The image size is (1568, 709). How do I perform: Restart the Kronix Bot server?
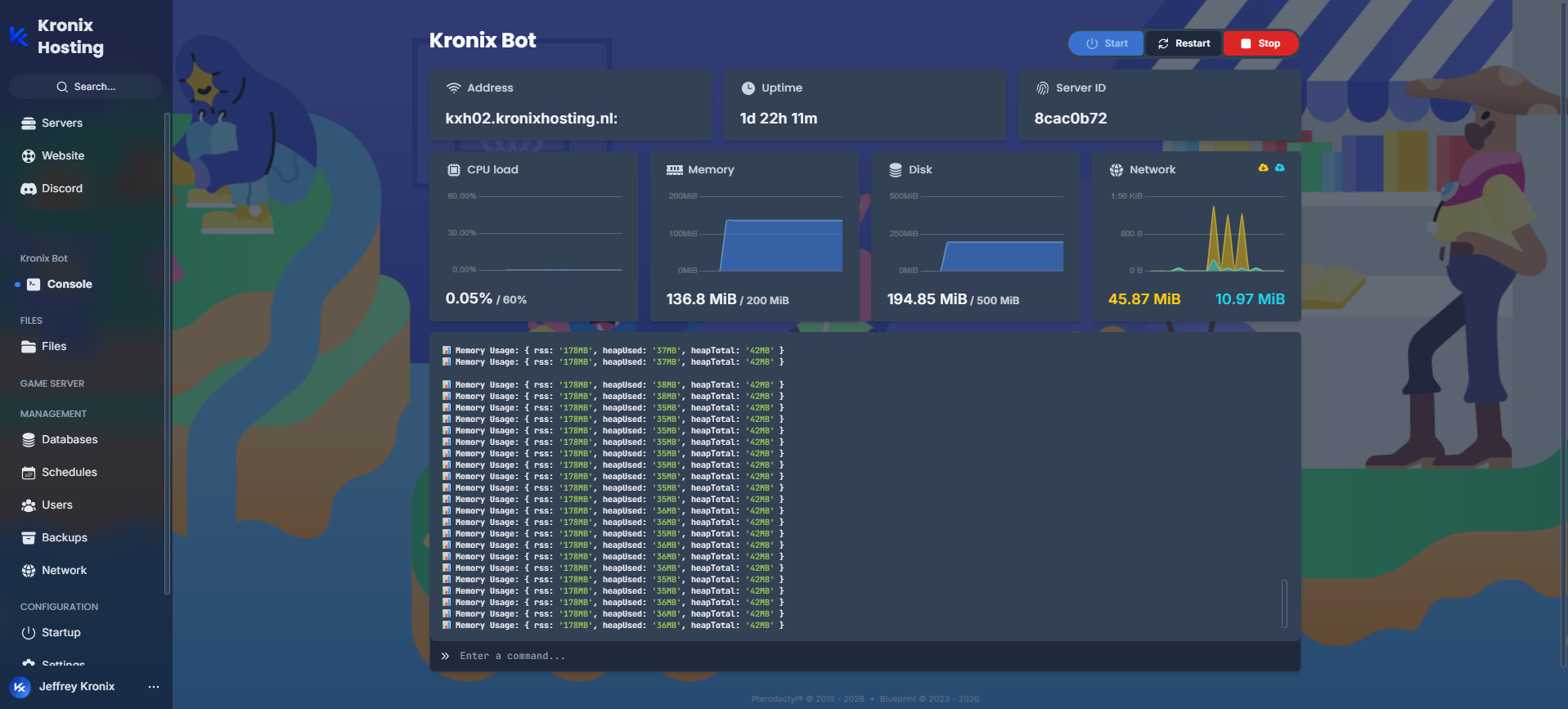1184,43
